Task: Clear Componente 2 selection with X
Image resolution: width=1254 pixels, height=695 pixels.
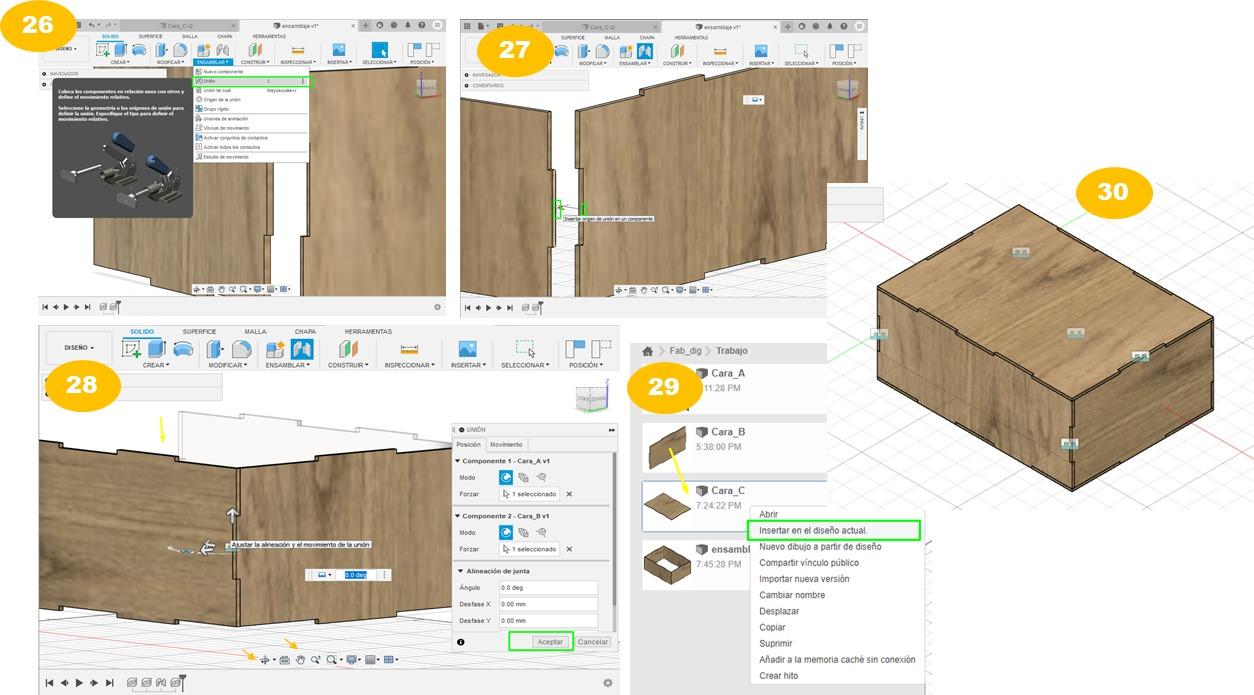Action: (x=569, y=549)
